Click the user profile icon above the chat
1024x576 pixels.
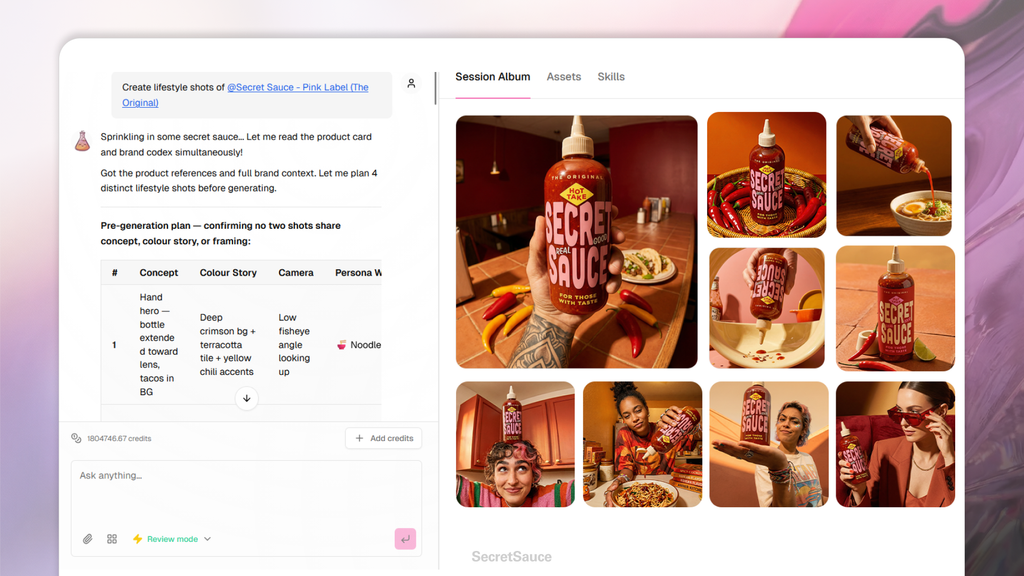[x=411, y=84]
